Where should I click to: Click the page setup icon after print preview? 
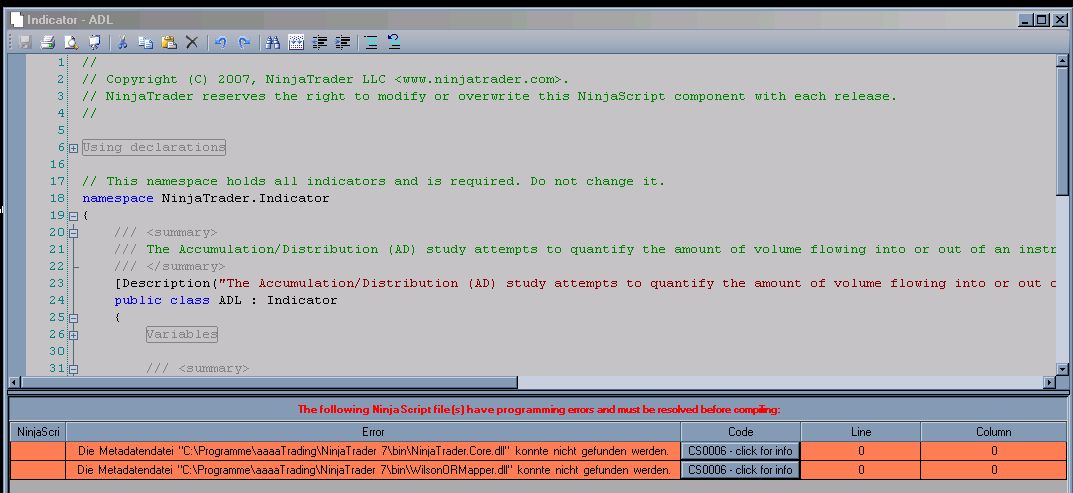(x=94, y=42)
